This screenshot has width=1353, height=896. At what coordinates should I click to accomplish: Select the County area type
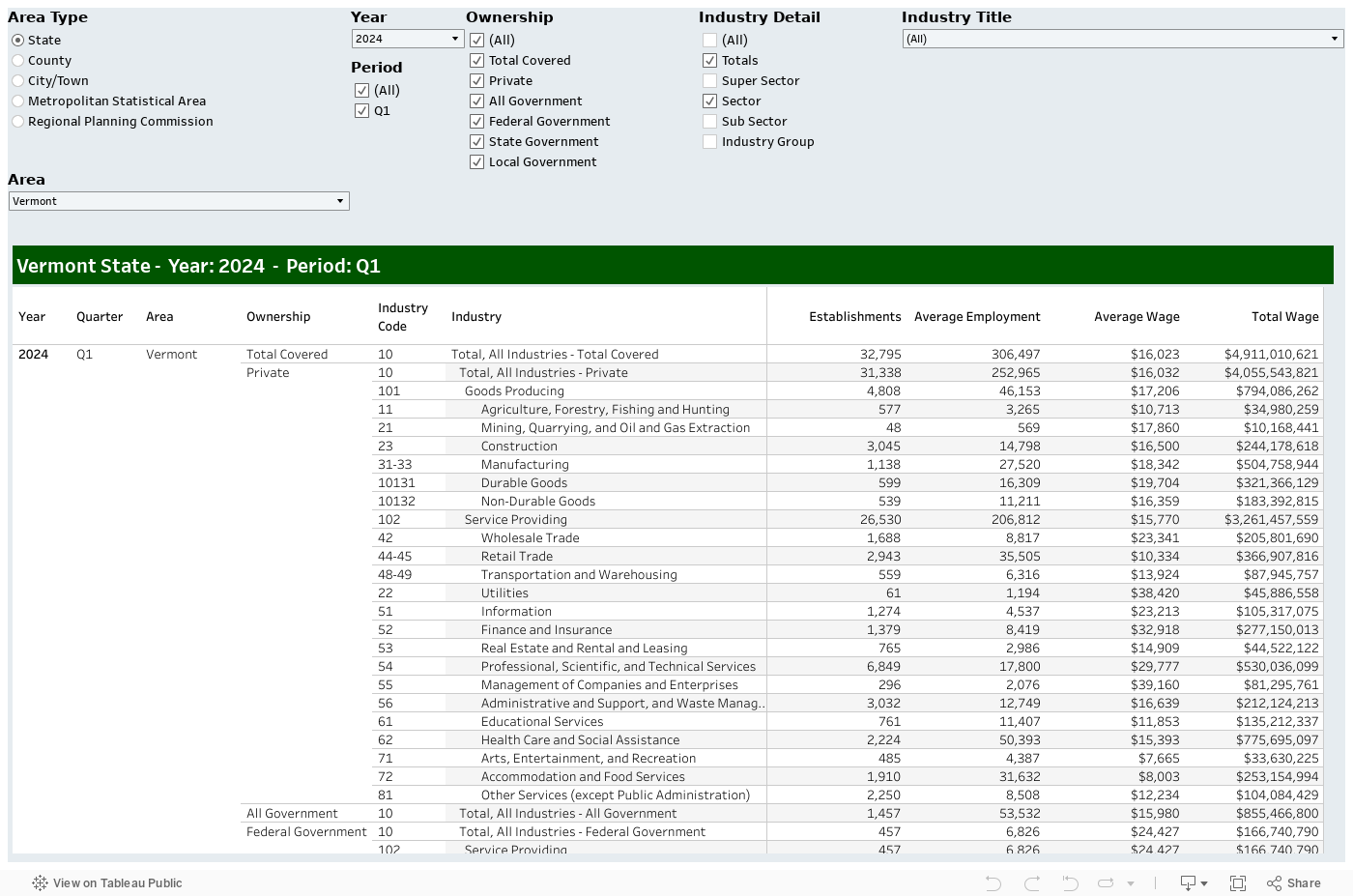[x=18, y=60]
